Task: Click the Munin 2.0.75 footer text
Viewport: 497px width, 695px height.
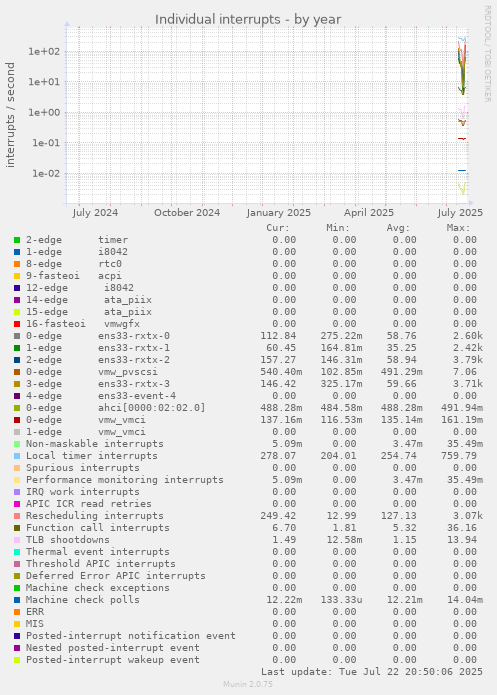Action: coord(248,684)
